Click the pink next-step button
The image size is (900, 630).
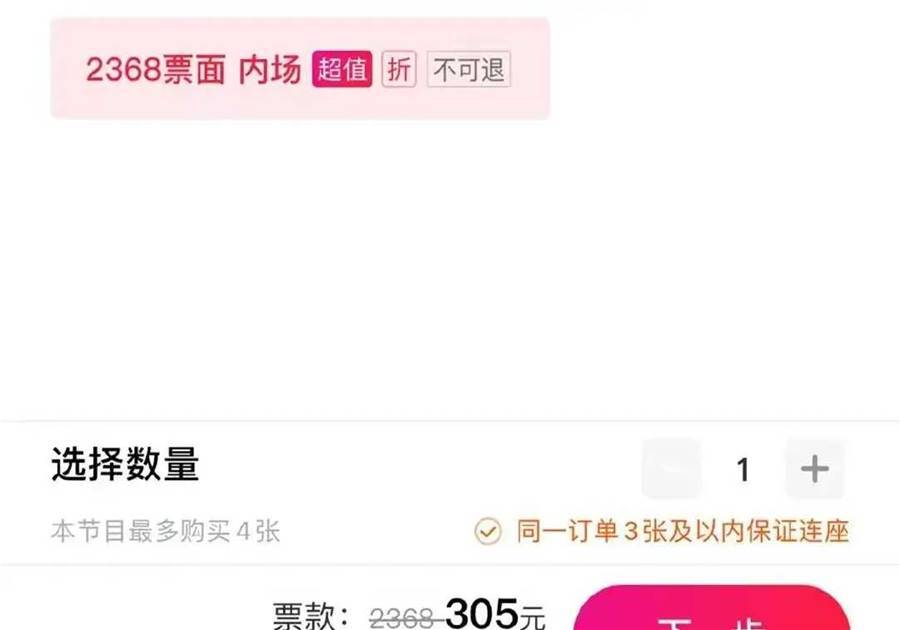tap(712, 608)
